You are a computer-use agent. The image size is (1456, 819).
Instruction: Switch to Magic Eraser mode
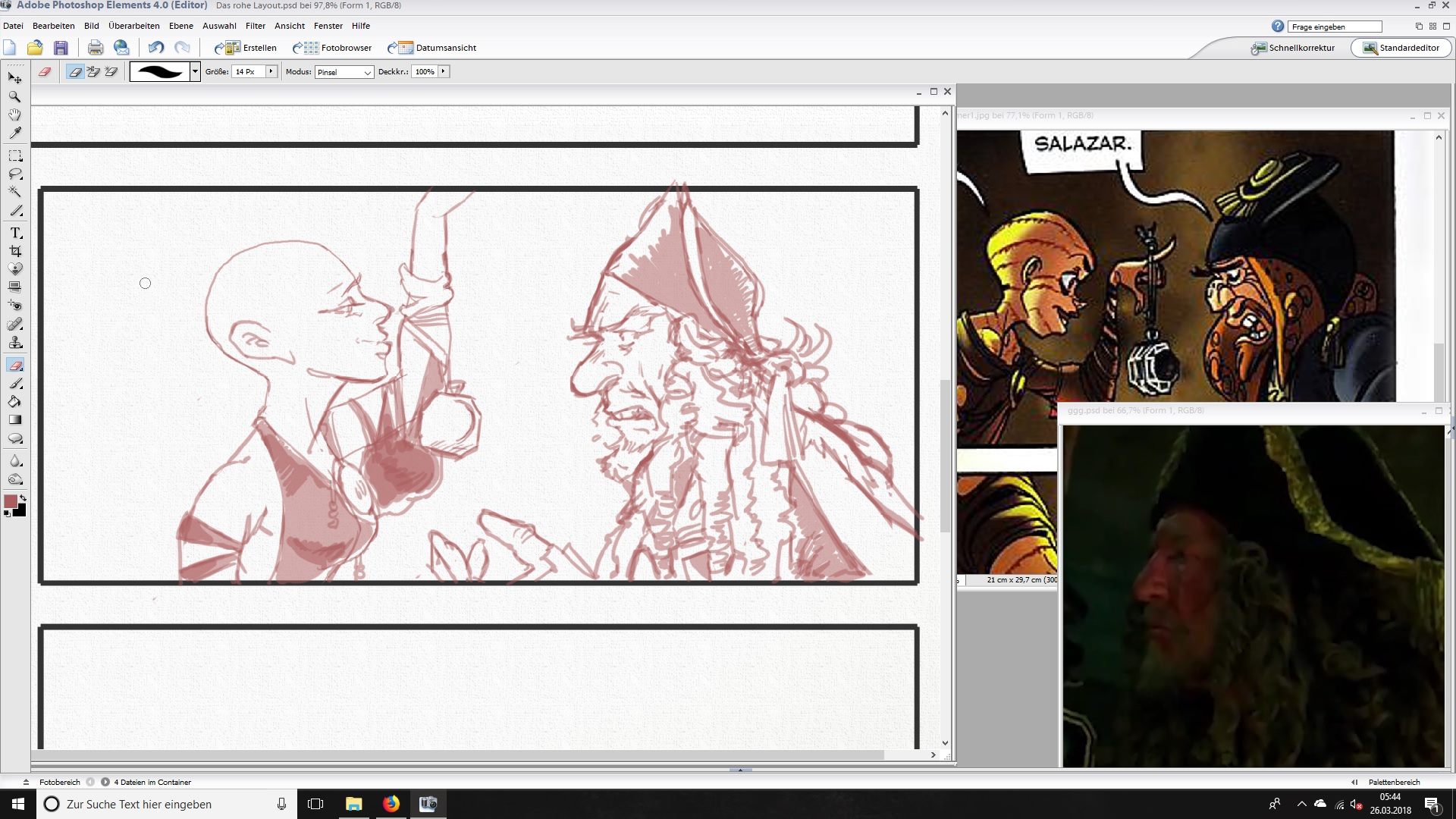click(x=111, y=71)
